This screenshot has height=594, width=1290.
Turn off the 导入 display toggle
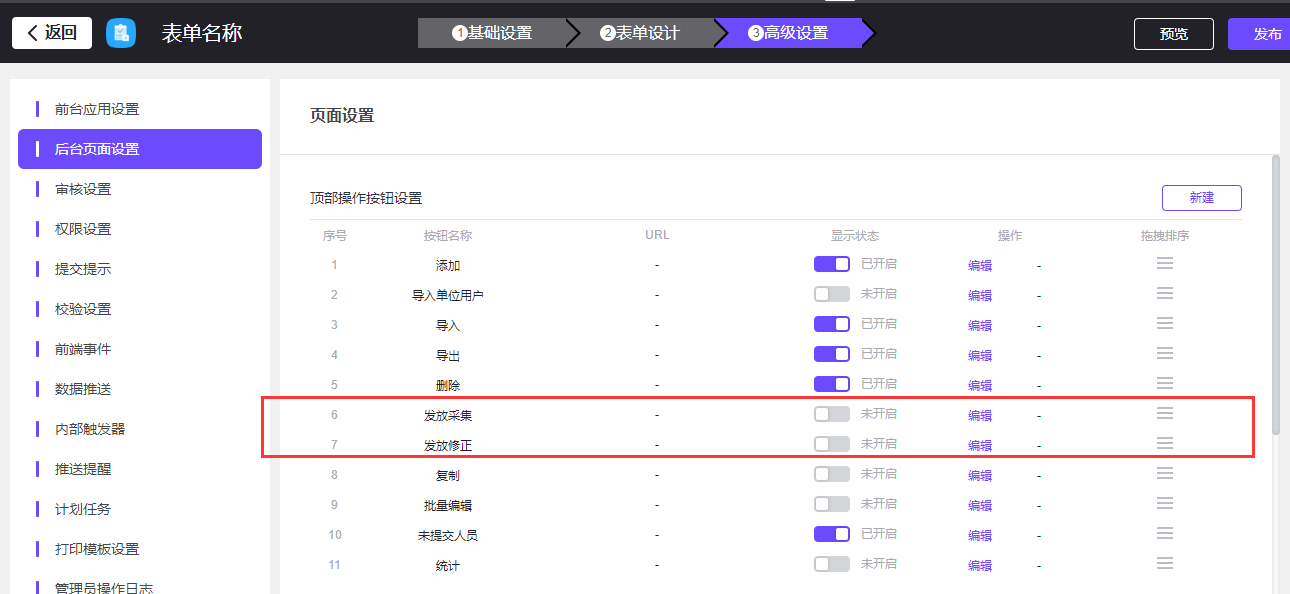point(832,324)
